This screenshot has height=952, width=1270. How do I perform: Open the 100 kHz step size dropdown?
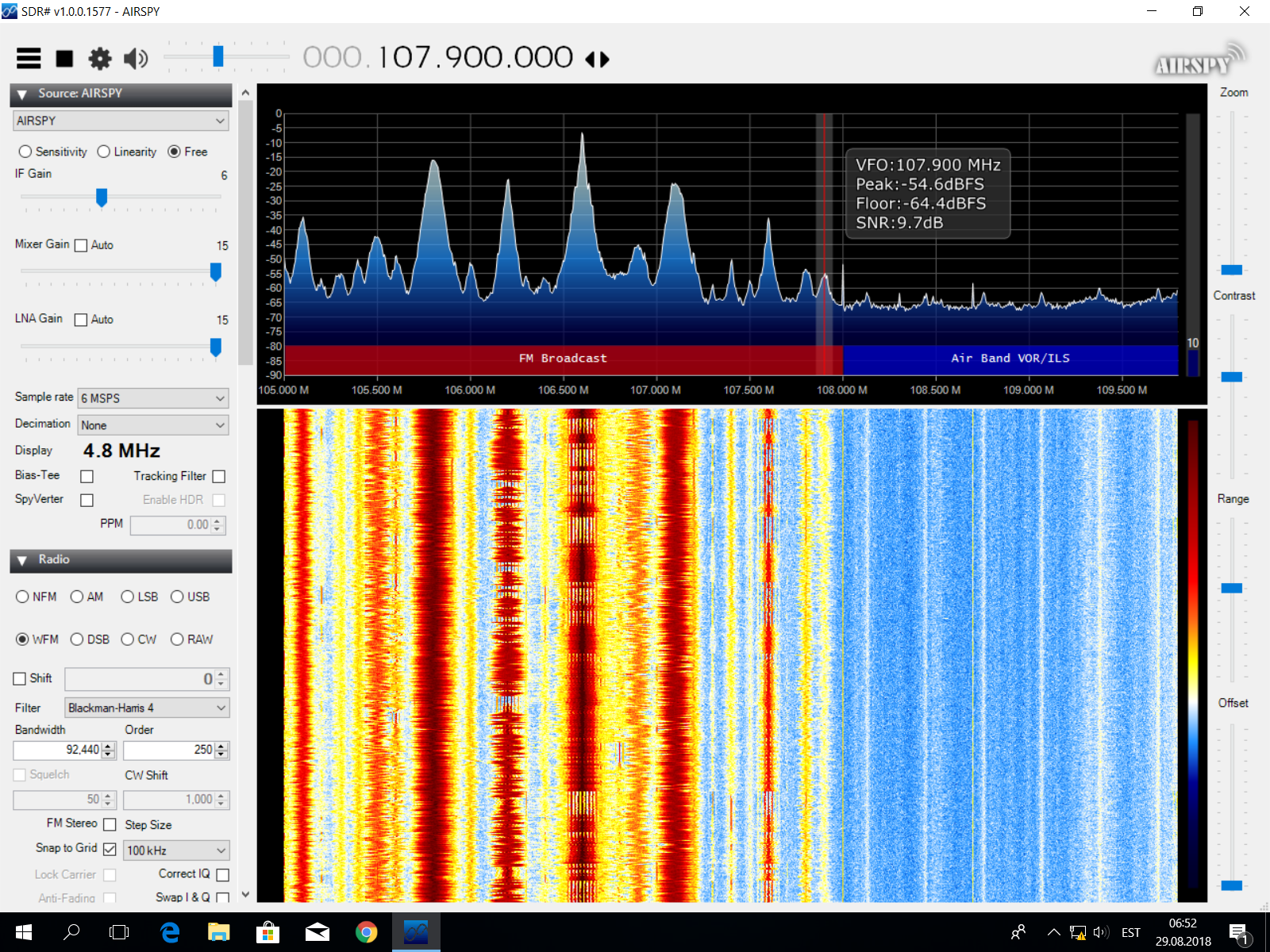click(x=176, y=850)
